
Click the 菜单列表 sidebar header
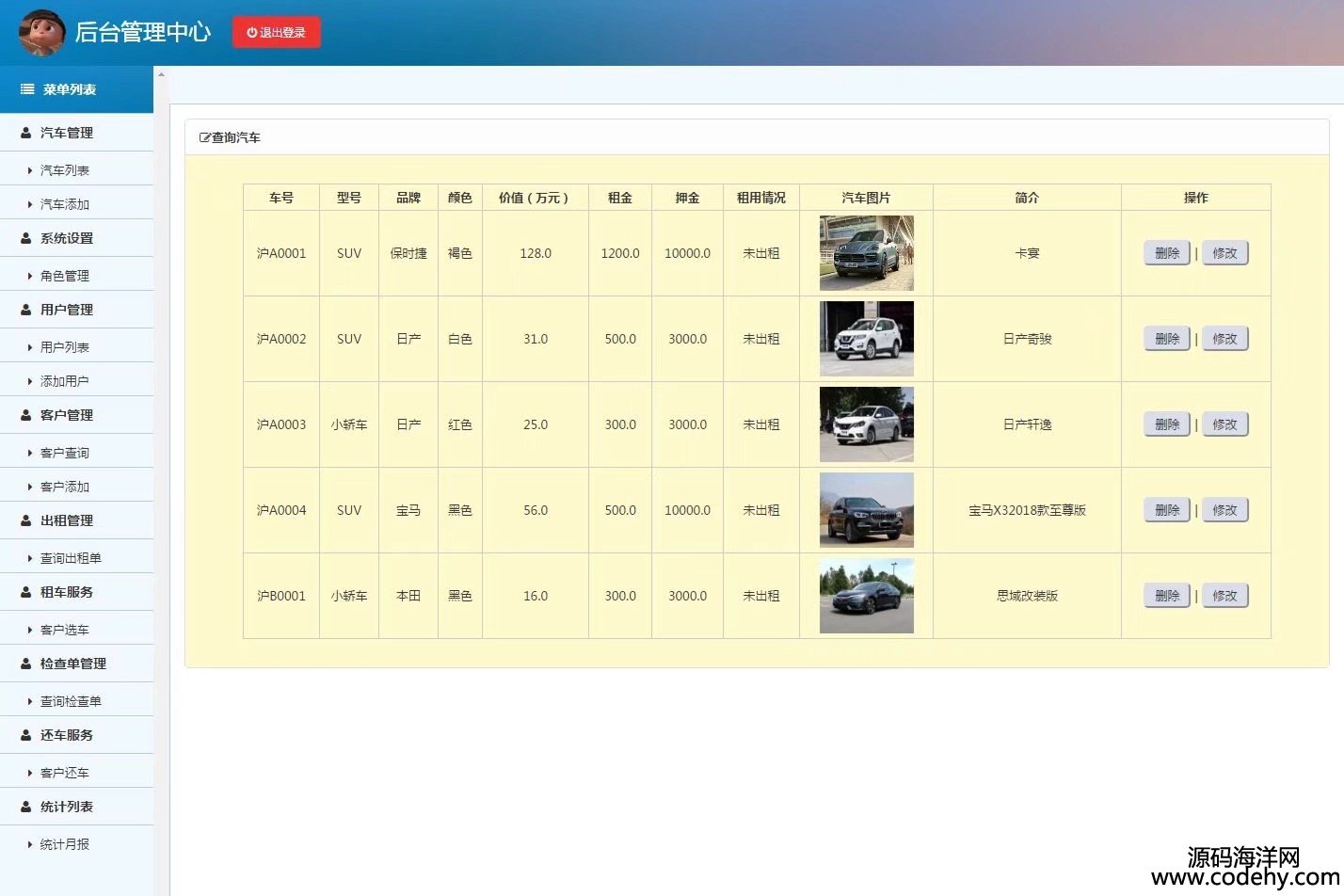pyautogui.click(x=76, y=89)
